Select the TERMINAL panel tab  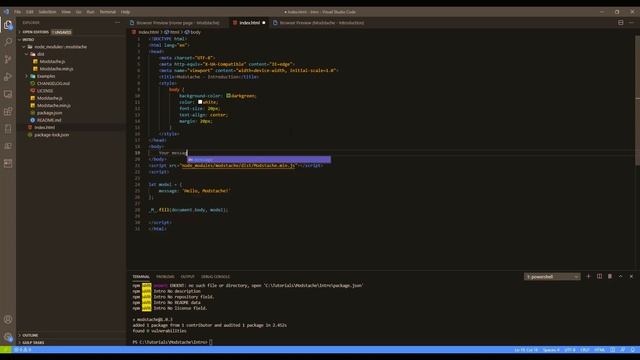pyautogui.click(x=141, y=277)
